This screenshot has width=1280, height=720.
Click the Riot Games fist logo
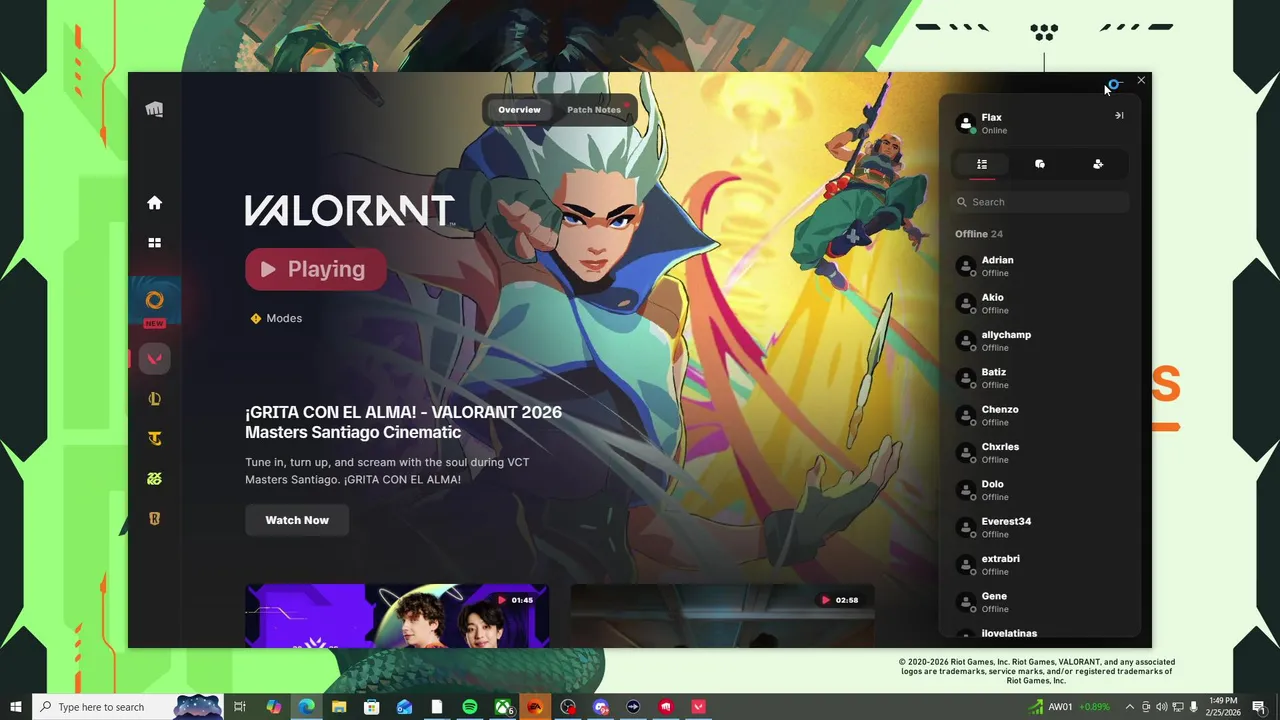154,109
